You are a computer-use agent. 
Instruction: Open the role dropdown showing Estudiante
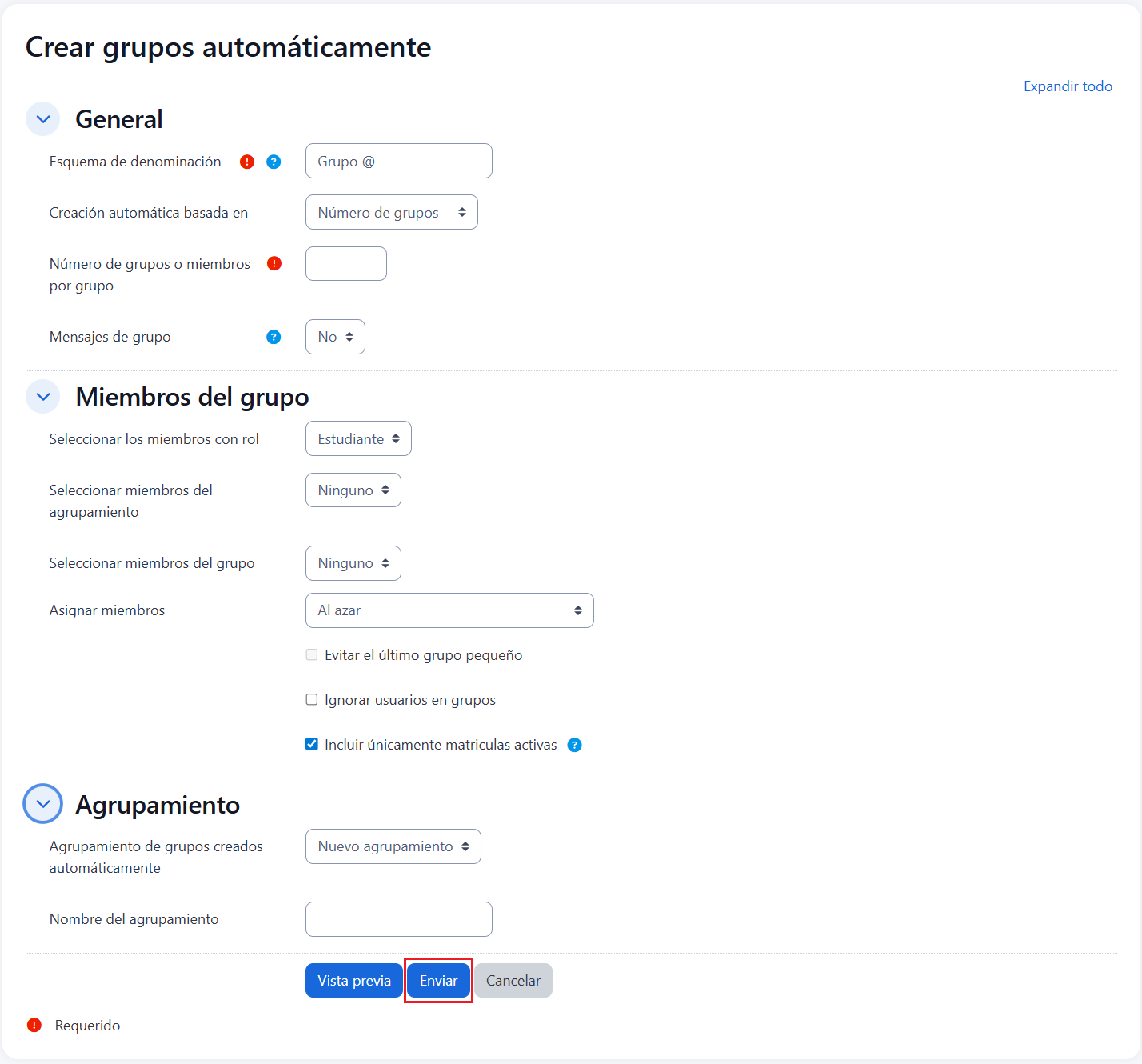click(358, 439)
